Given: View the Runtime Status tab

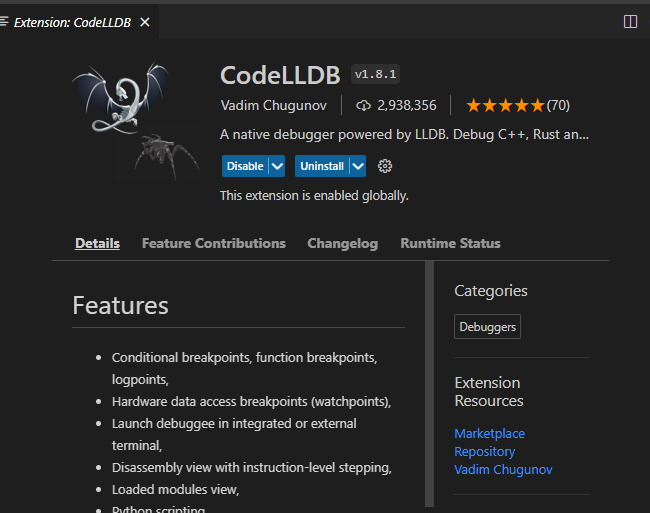Looking at the screenshot, I should (451, 243).
